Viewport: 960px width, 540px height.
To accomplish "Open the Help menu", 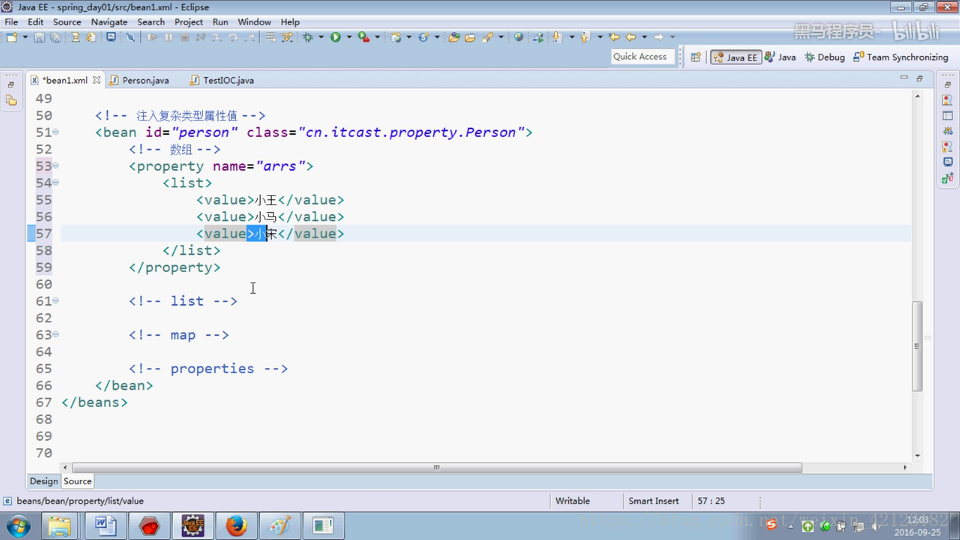I will [x=290, y=22].
